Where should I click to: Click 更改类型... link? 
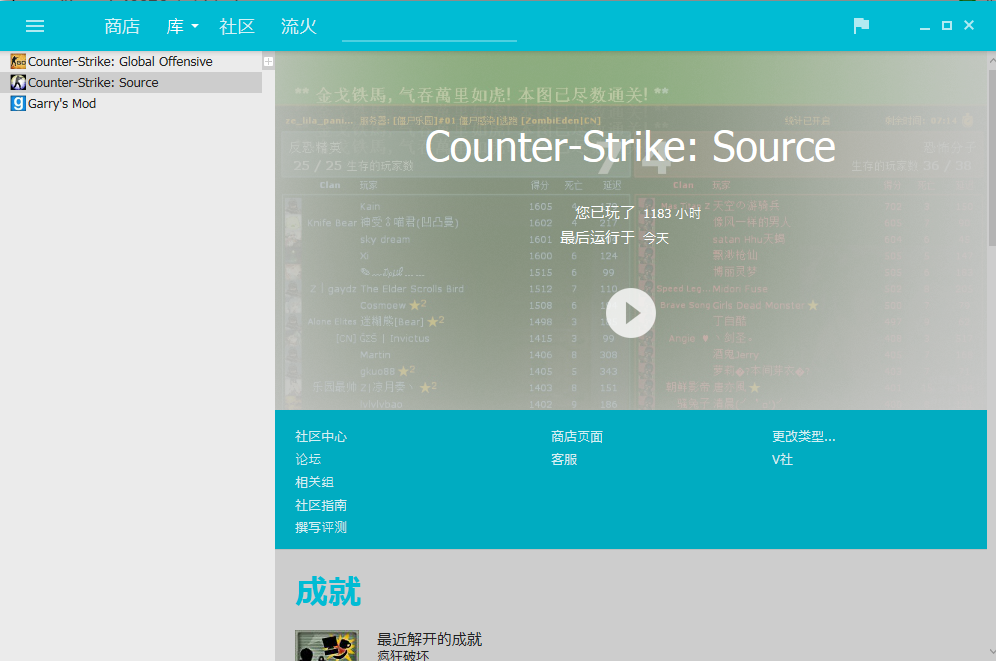click(804, 436)
